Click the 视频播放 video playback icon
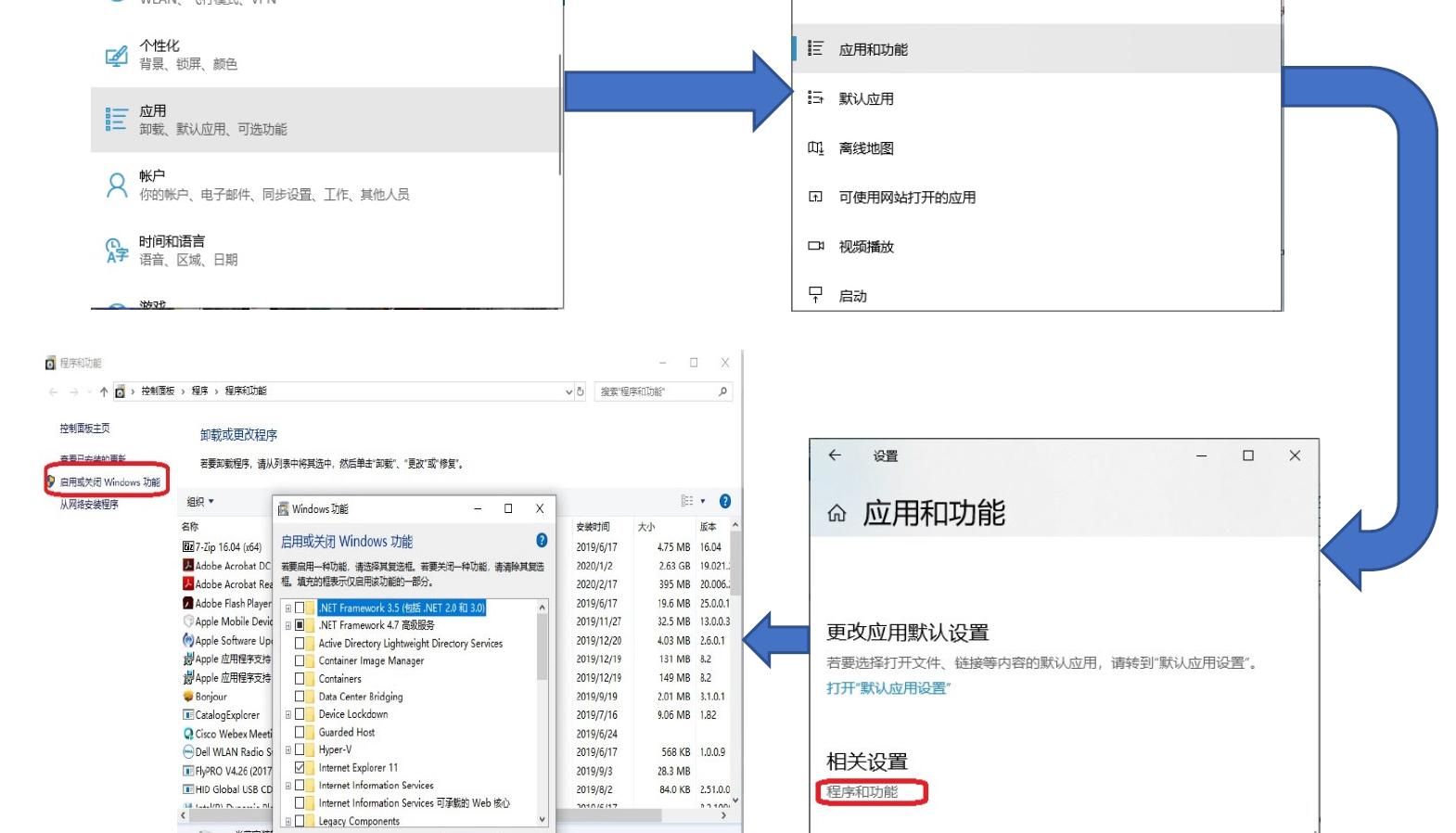The image size is (1456, 833). [815, 247]
